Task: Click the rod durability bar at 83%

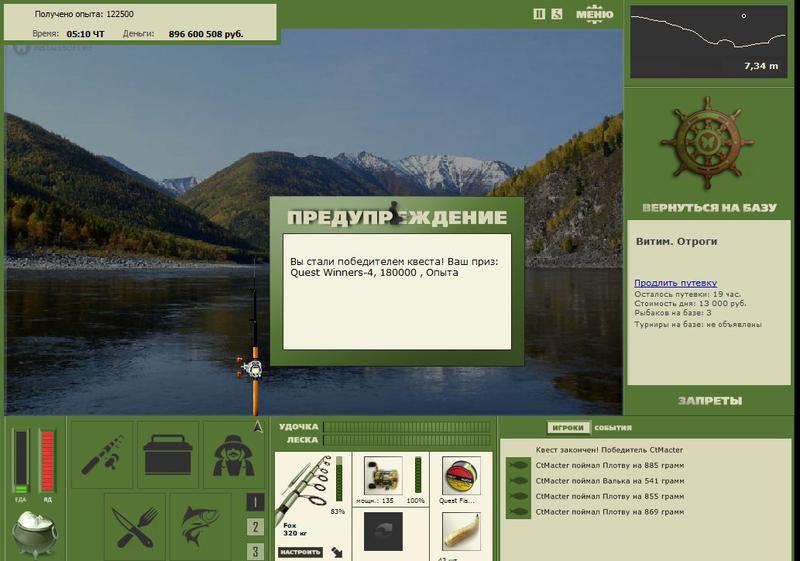Action: click(340, 479)
